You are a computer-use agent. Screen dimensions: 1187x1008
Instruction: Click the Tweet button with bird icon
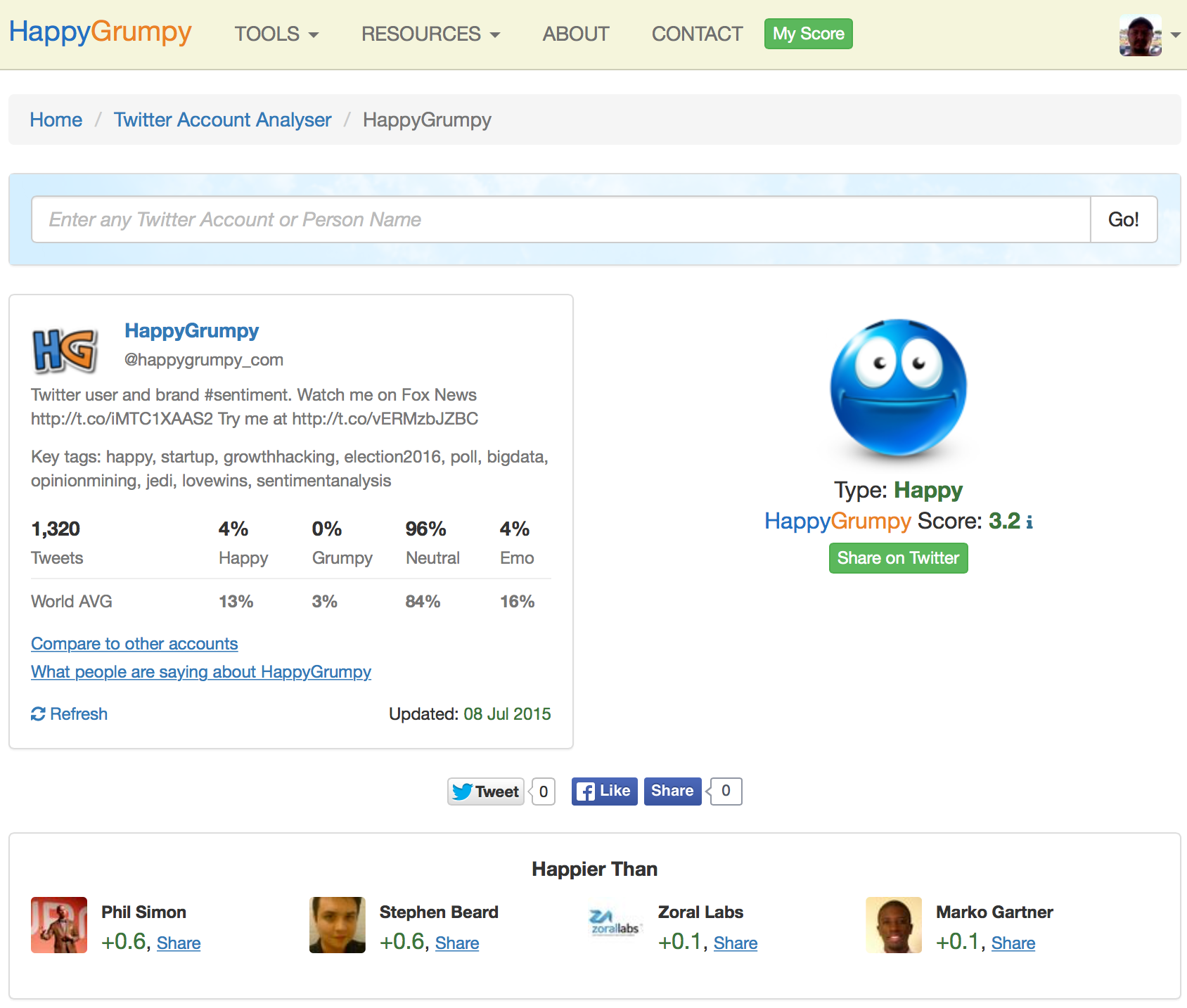click(x=486, y=791)
